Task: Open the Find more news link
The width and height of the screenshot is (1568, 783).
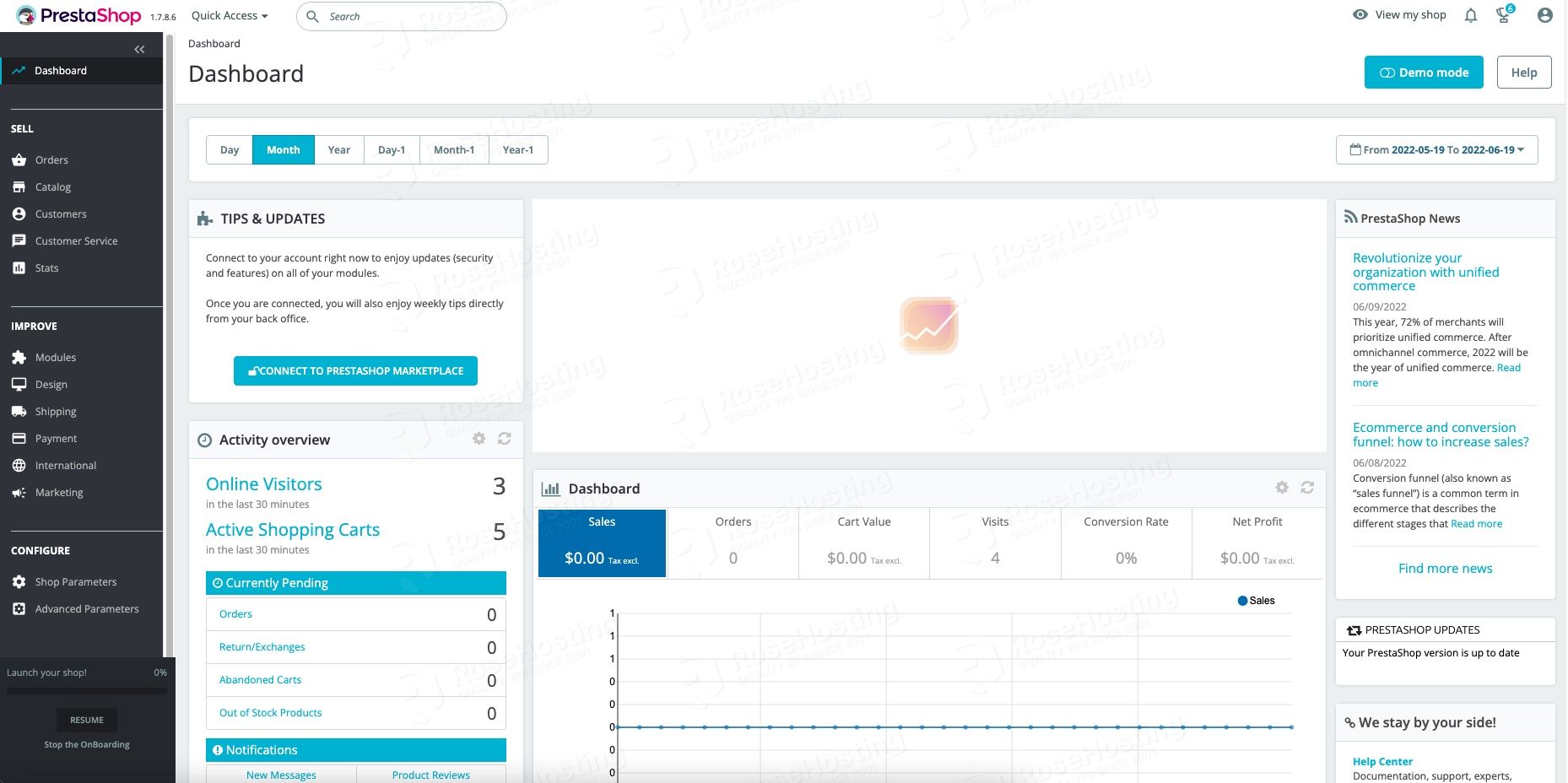Action: coord(1444,568)
